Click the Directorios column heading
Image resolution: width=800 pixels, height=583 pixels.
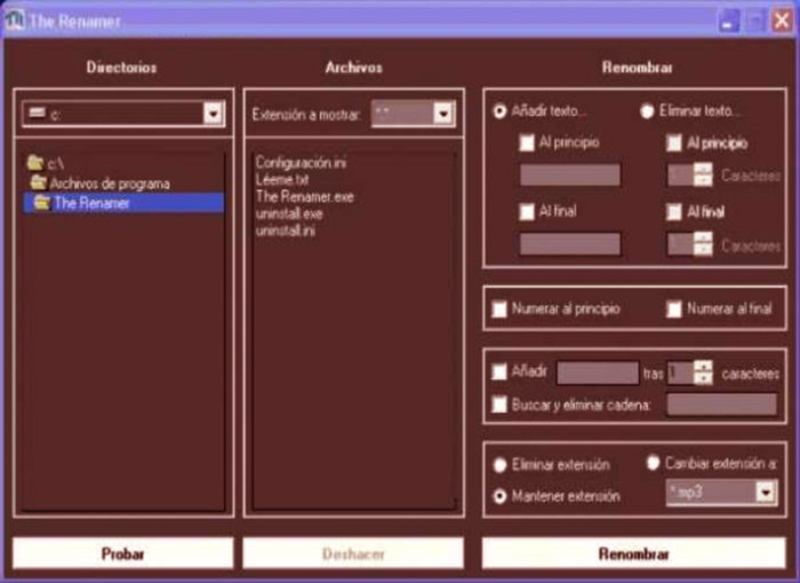(x=121, y=67)
